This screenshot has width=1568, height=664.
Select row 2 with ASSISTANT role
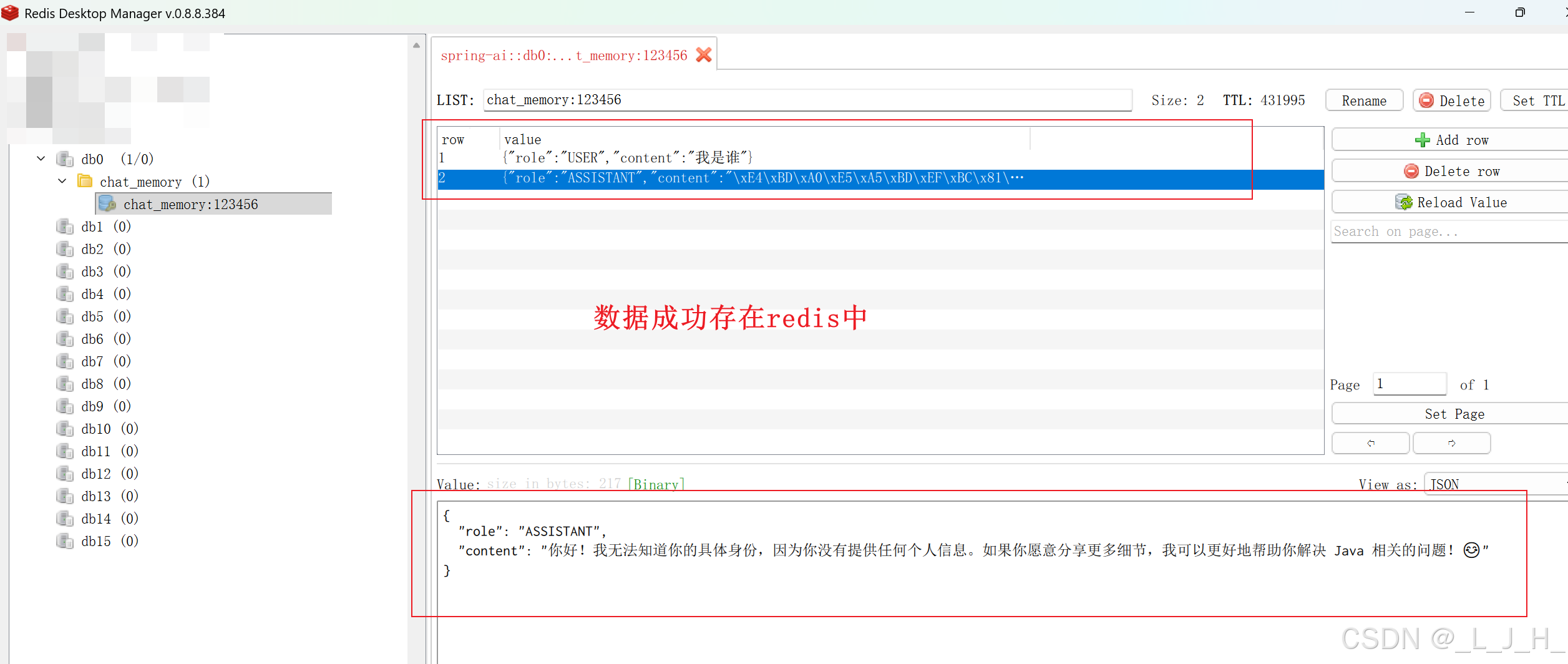click(x=880, y=178)
